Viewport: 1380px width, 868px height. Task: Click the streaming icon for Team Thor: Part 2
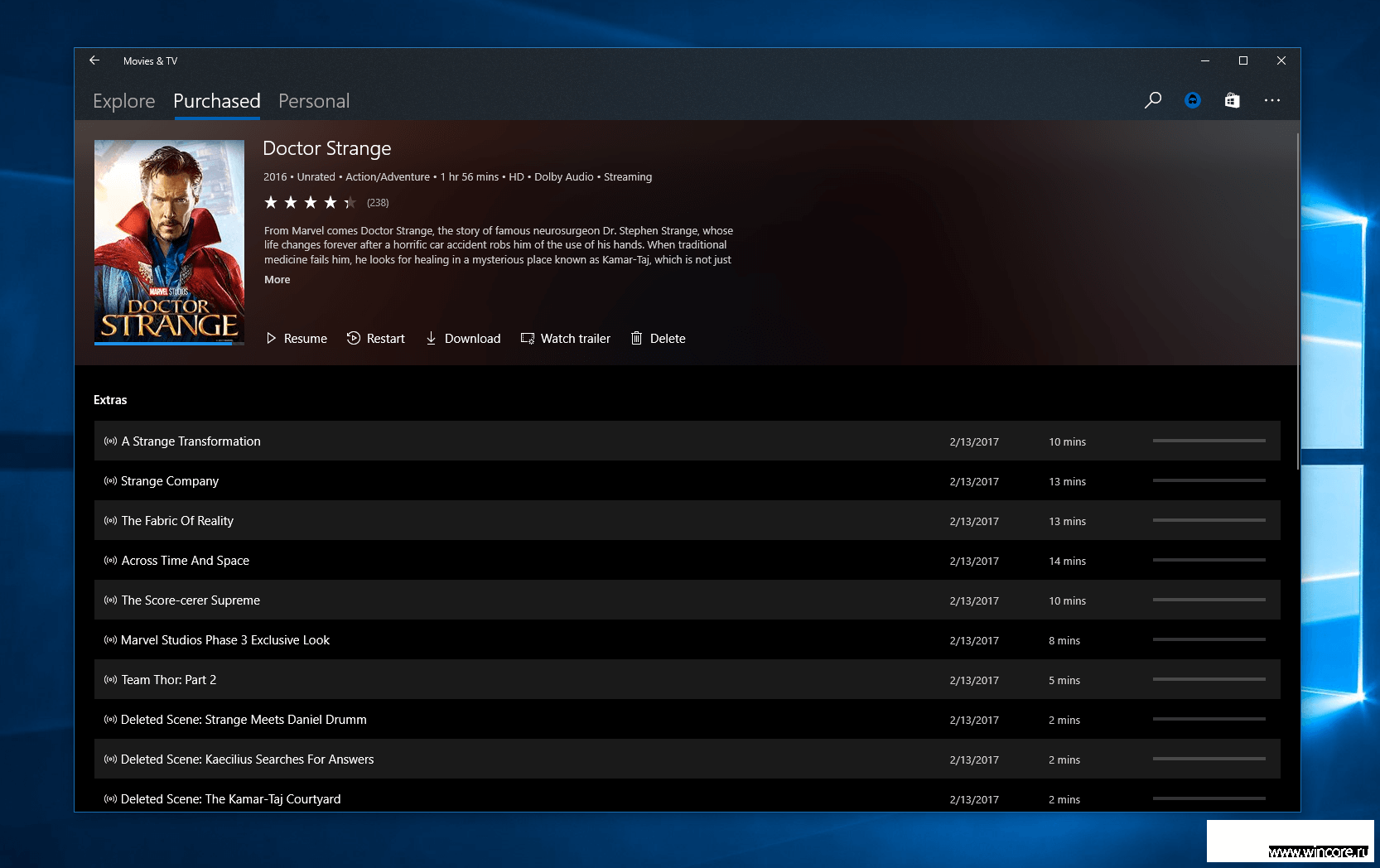[x=110, y=680]
